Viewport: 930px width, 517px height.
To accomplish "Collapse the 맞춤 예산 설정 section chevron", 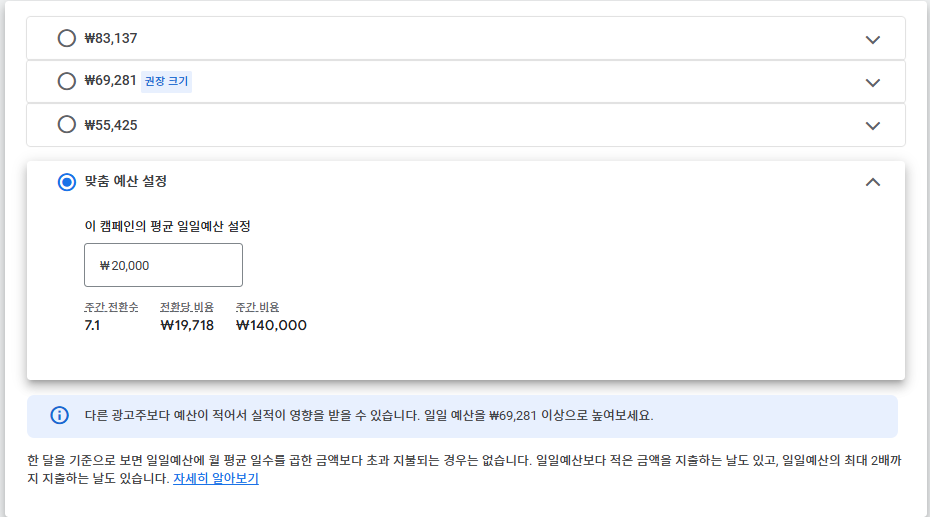I will (x=872, y=182).
